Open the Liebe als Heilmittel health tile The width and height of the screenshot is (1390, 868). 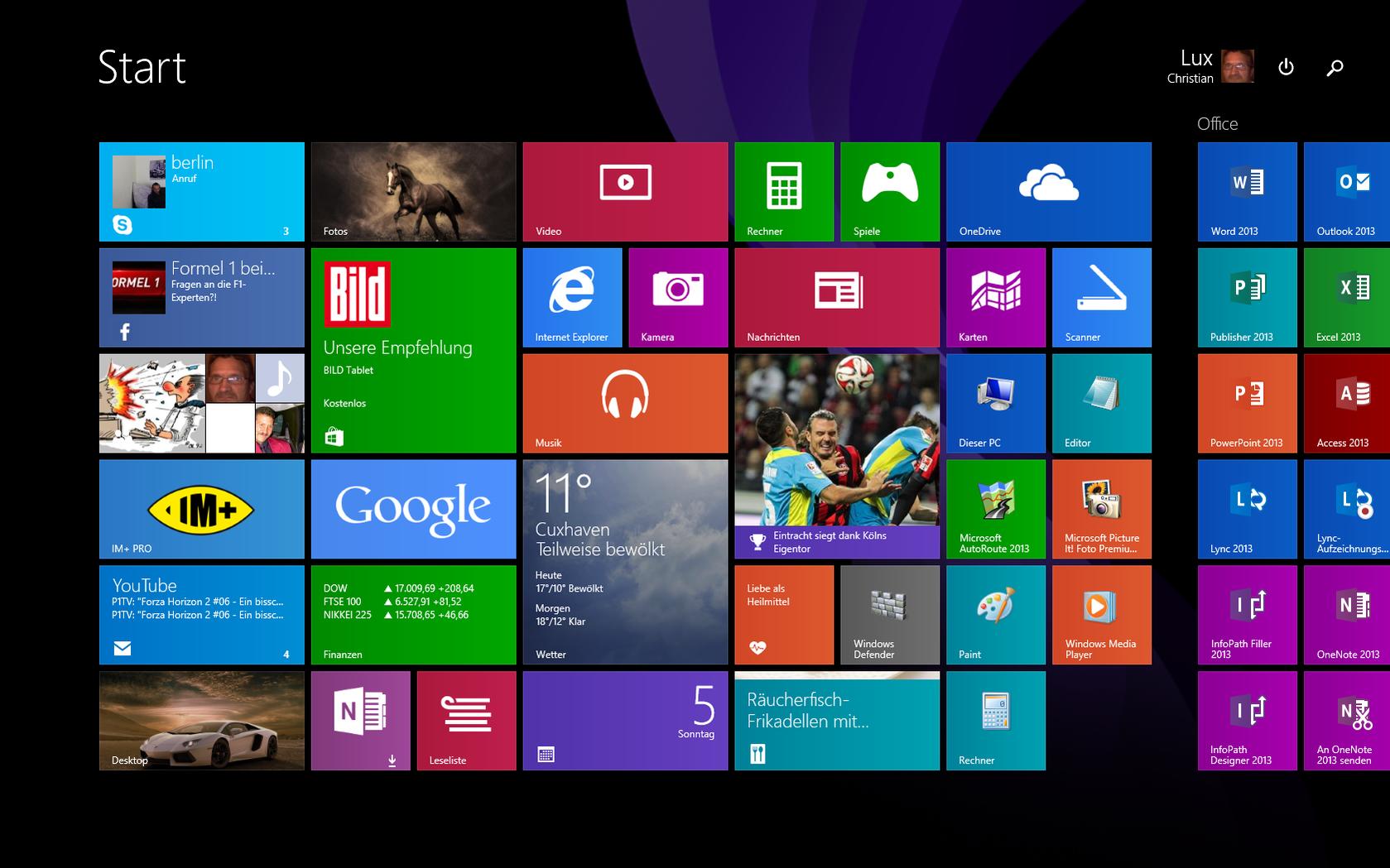785,616
